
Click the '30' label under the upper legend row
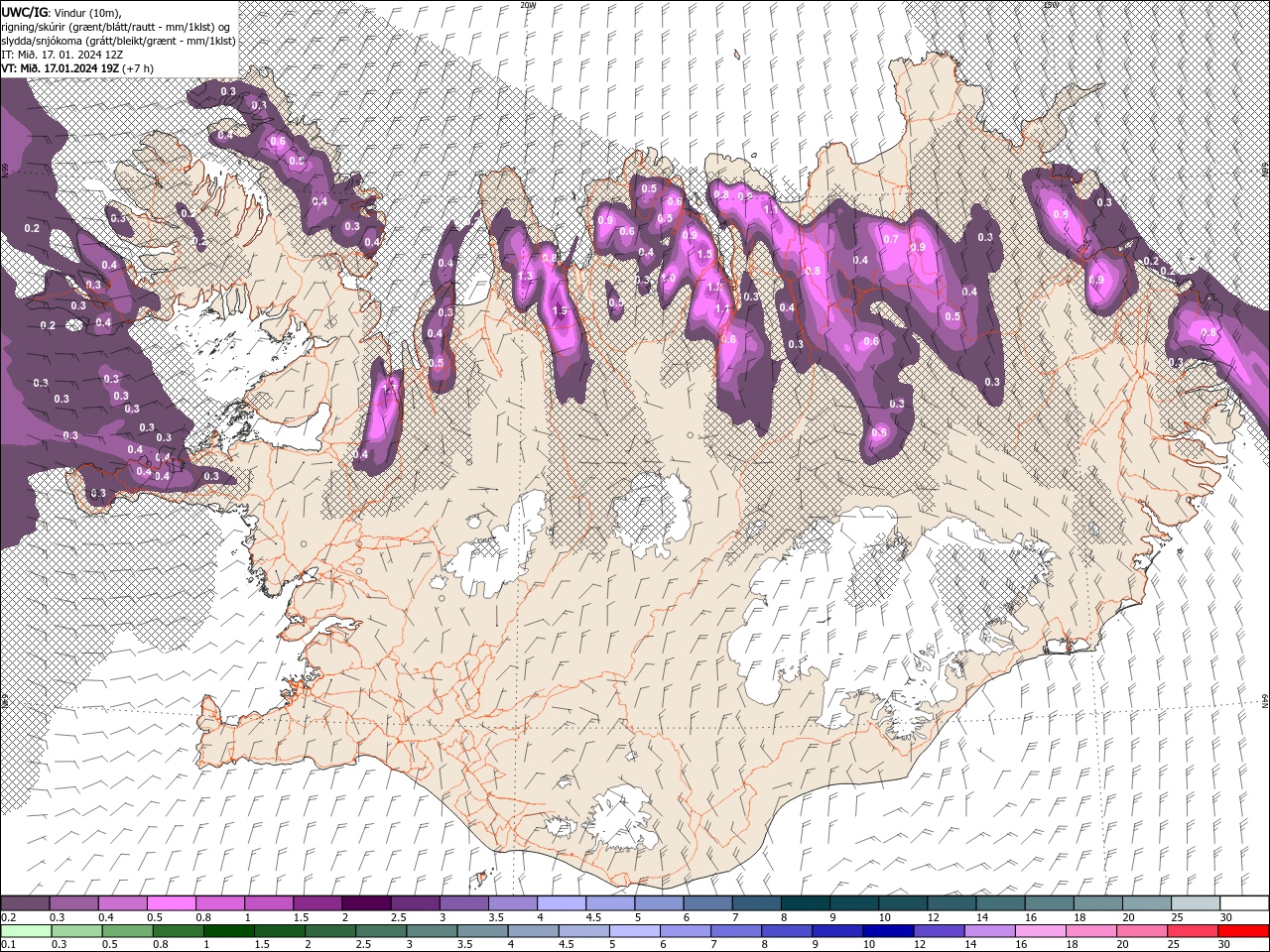(x=1225, y=917)
